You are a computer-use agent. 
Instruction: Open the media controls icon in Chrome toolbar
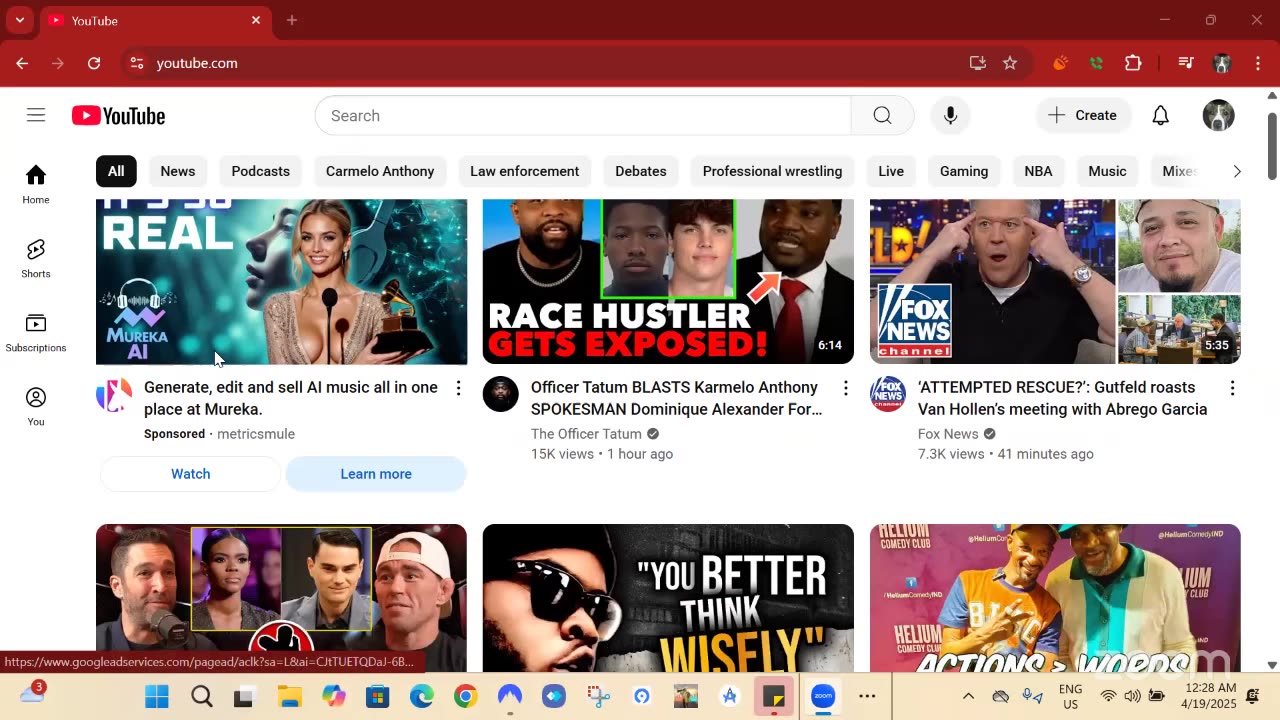(x=1186, y=63)
